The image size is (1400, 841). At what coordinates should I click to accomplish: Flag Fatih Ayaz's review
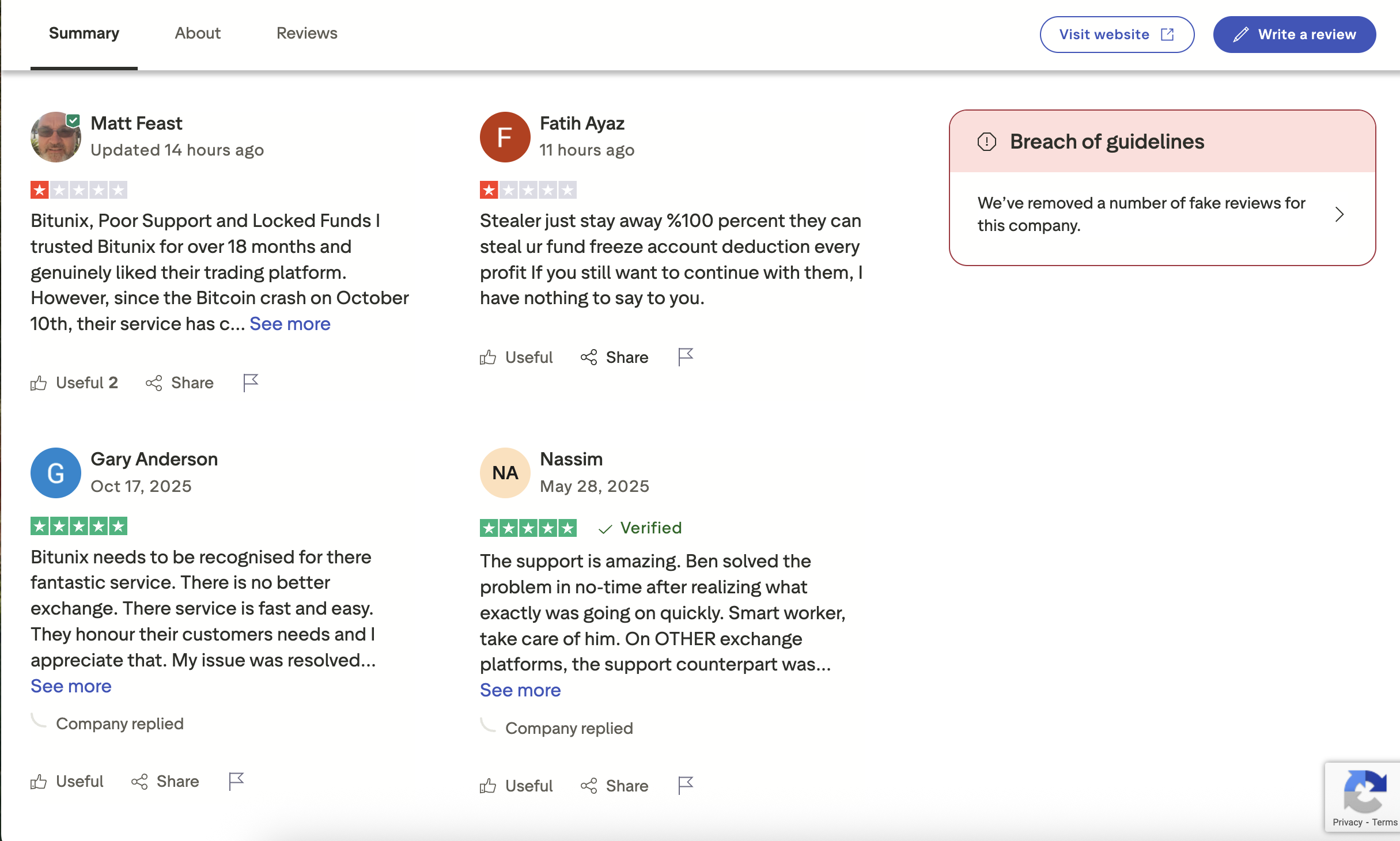(686, 357)
